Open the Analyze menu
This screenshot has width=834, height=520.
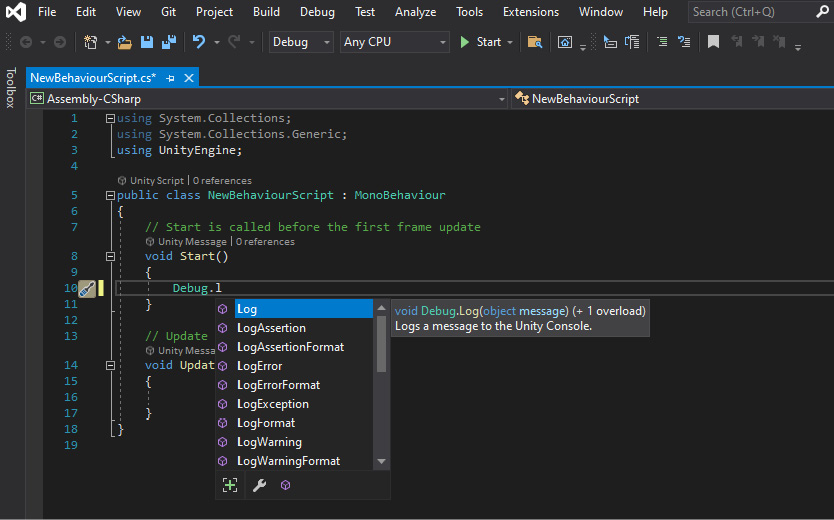point(415,12)
